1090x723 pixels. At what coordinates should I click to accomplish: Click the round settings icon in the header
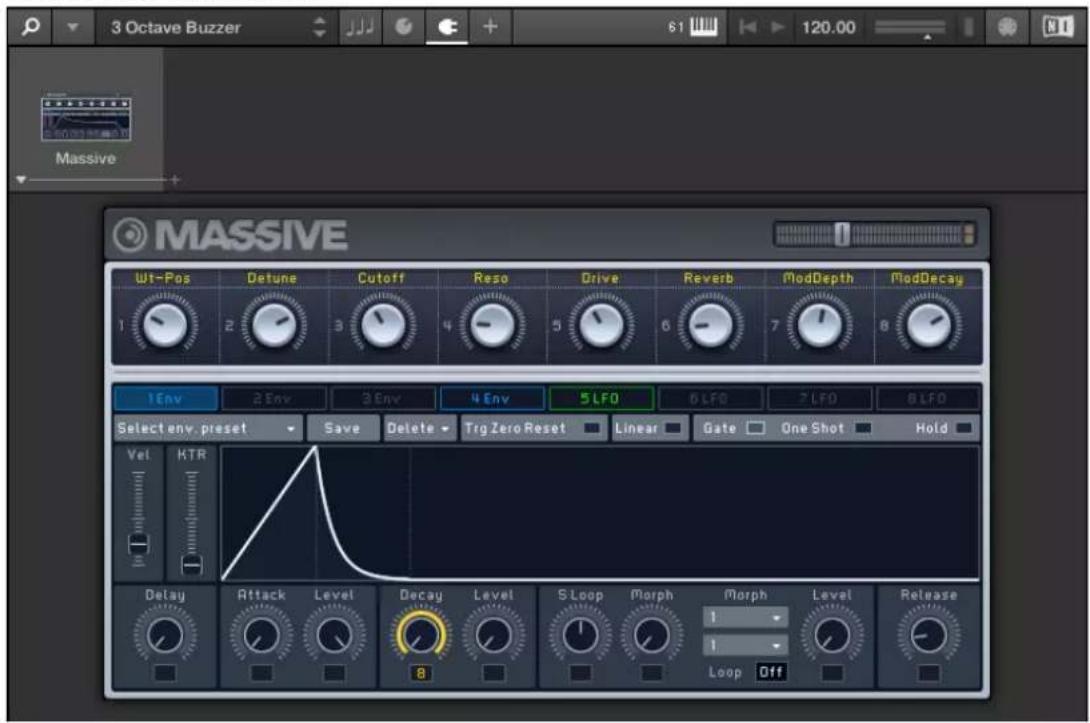1007,27
